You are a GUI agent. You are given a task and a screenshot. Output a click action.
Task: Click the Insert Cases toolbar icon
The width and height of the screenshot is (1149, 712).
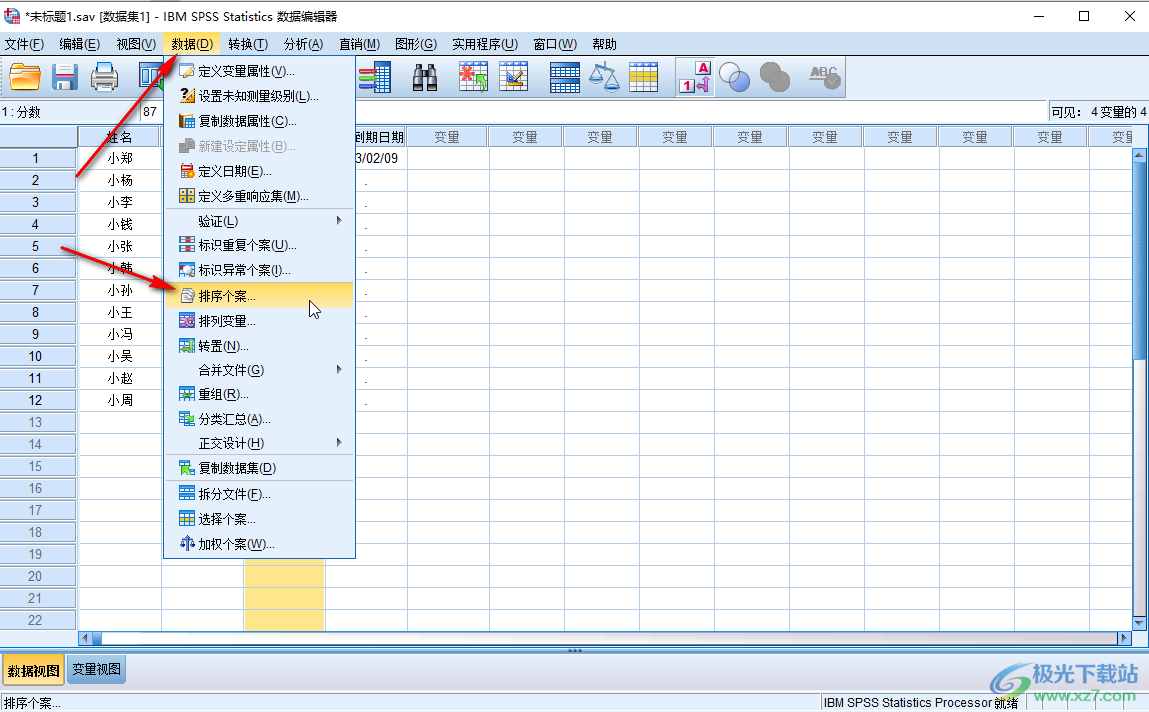pyautogui.click(x=473, y=77)
